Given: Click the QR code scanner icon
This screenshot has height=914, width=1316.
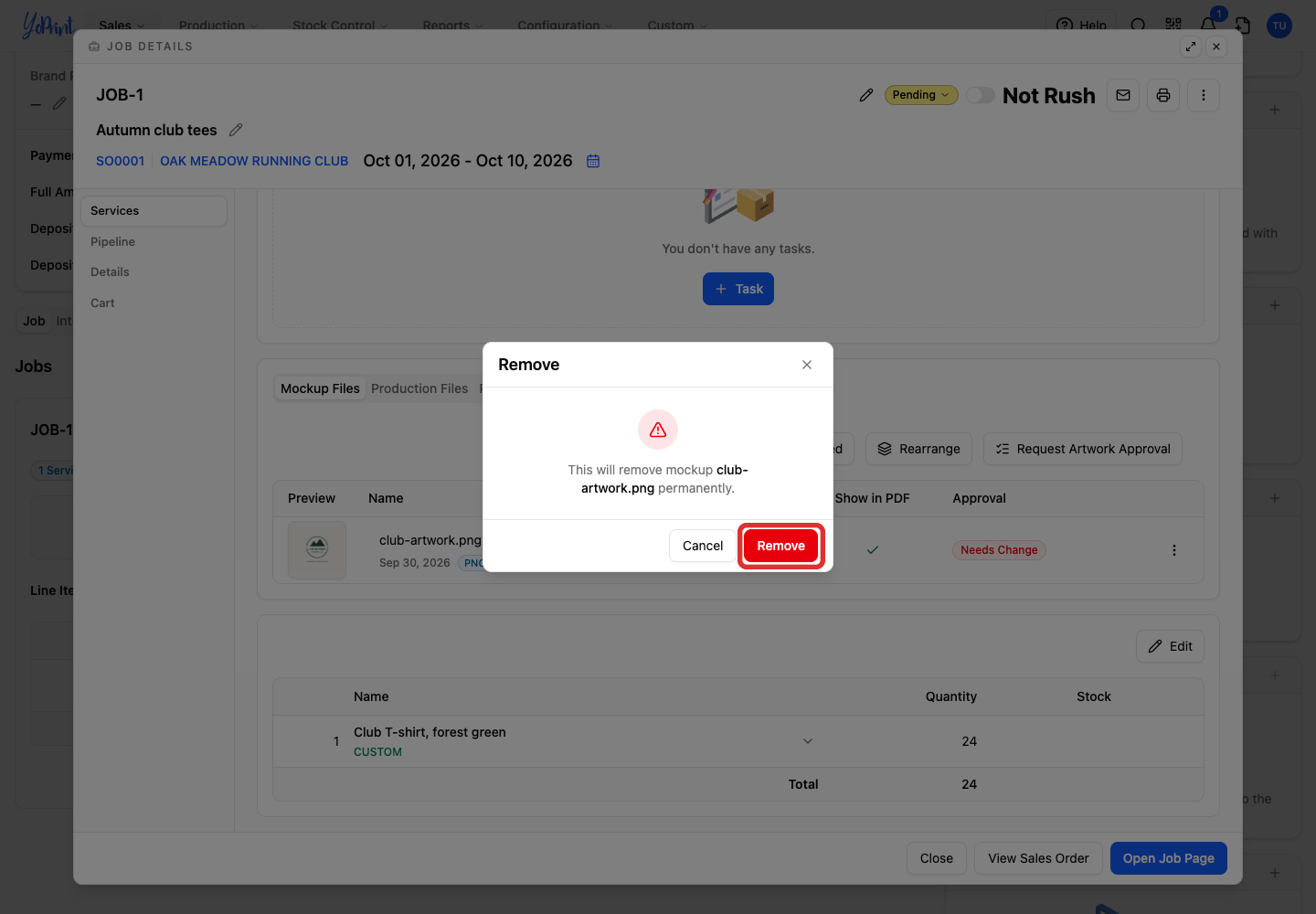Looking at the screenshot, I should tap(1173, 25).
